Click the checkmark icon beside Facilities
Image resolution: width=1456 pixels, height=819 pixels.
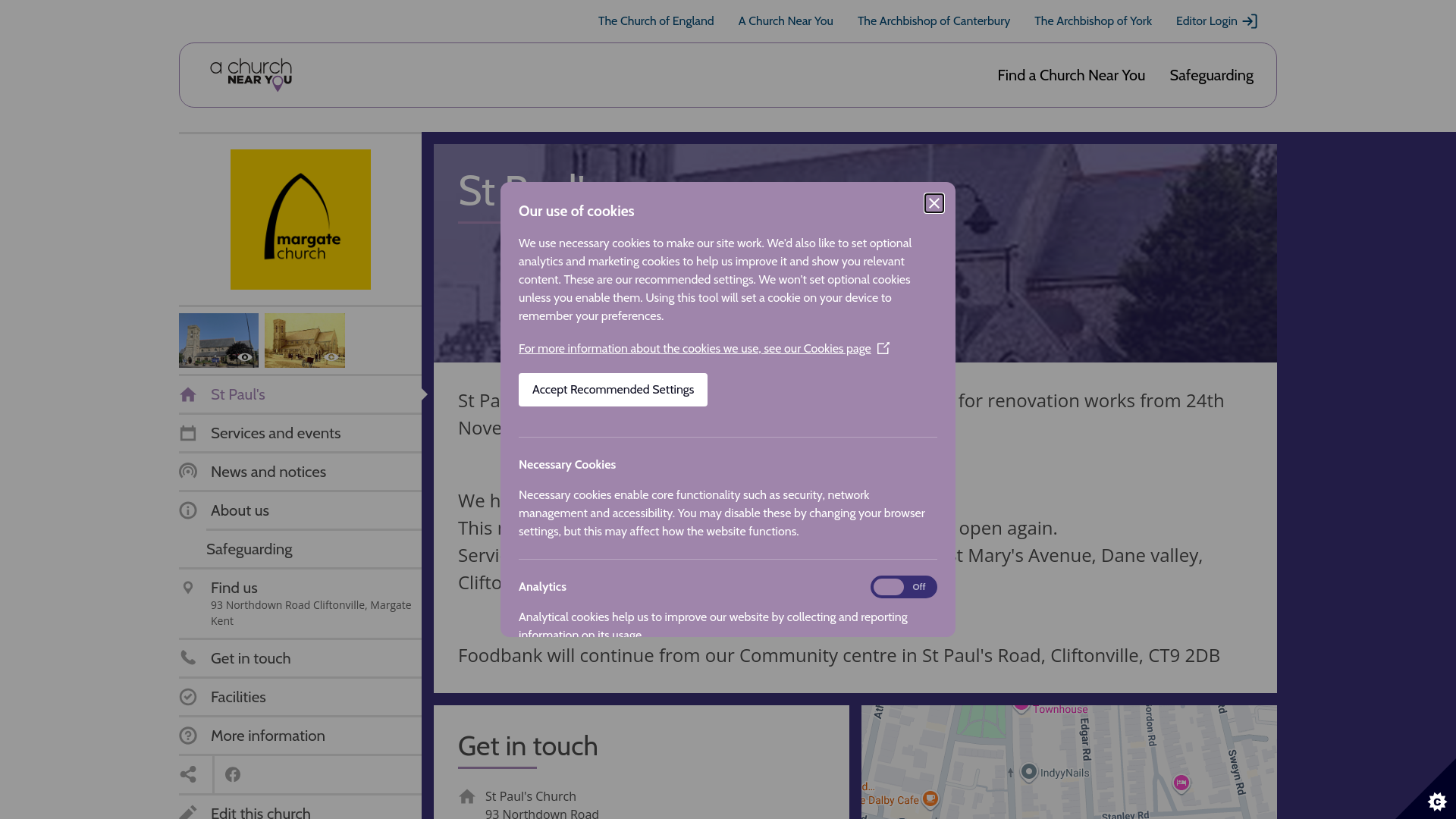(x=188, y=697)
